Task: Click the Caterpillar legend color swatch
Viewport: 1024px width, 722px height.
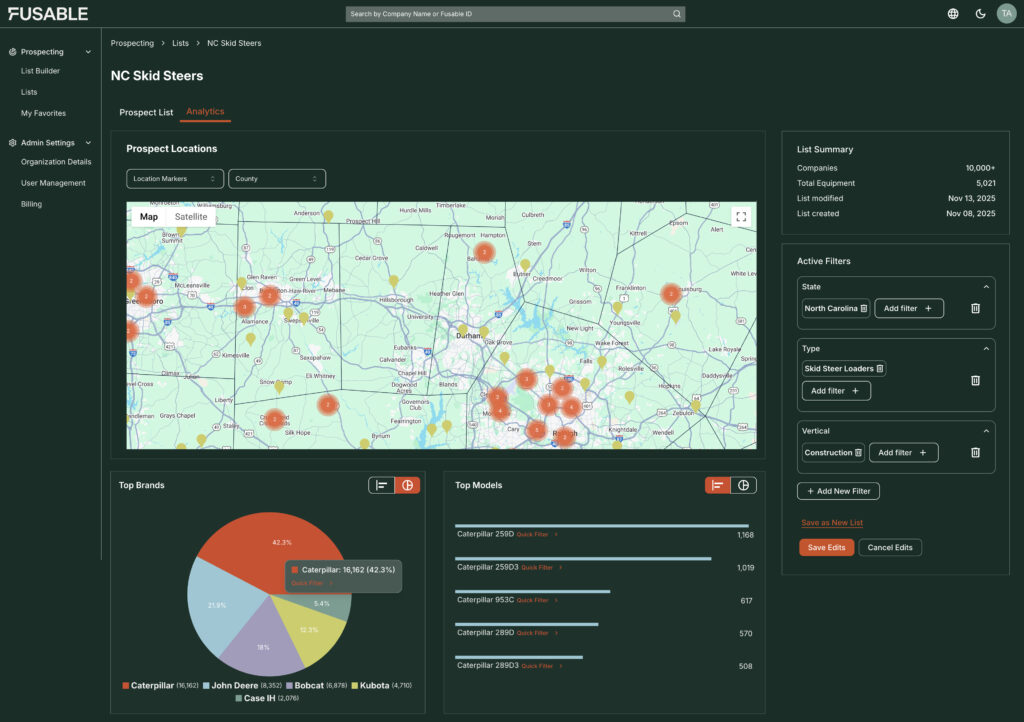Action: pyautogui.click(x=125, y=685)
